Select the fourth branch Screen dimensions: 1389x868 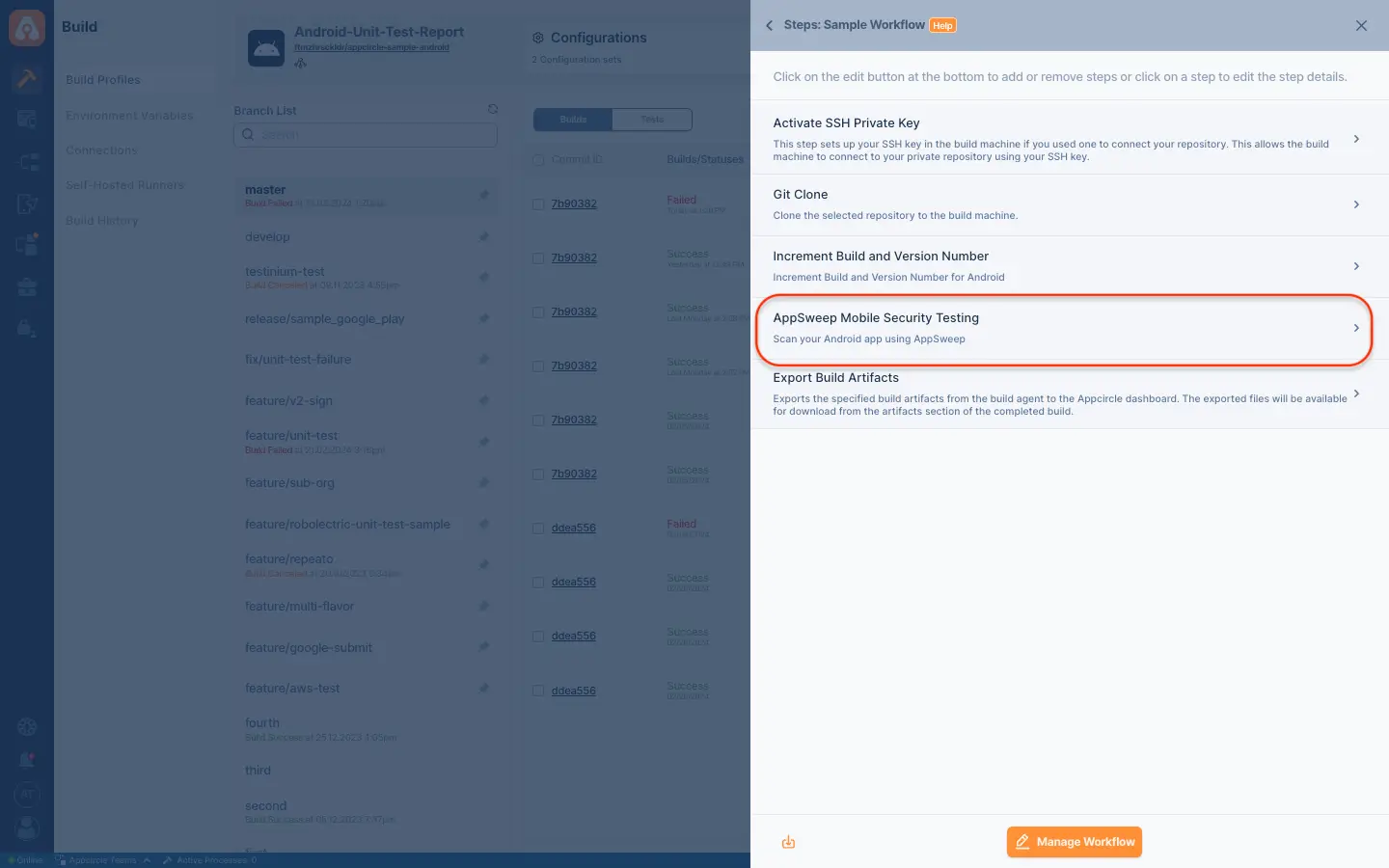click(x=262, y=723)
